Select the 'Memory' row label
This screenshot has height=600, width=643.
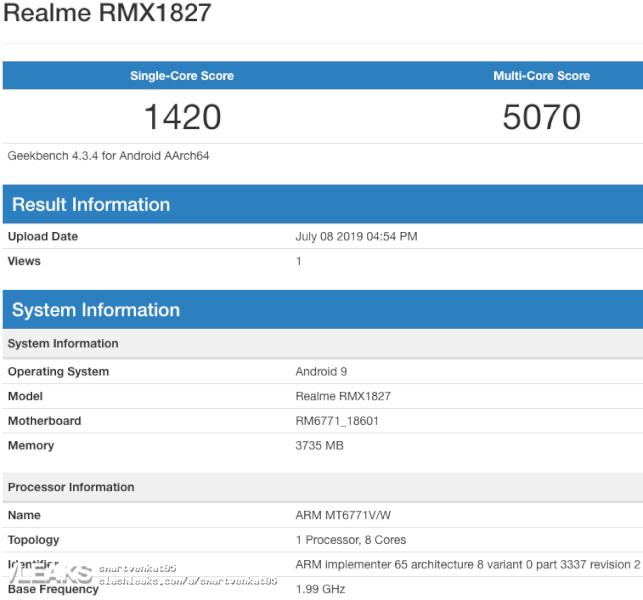(31, 445)
